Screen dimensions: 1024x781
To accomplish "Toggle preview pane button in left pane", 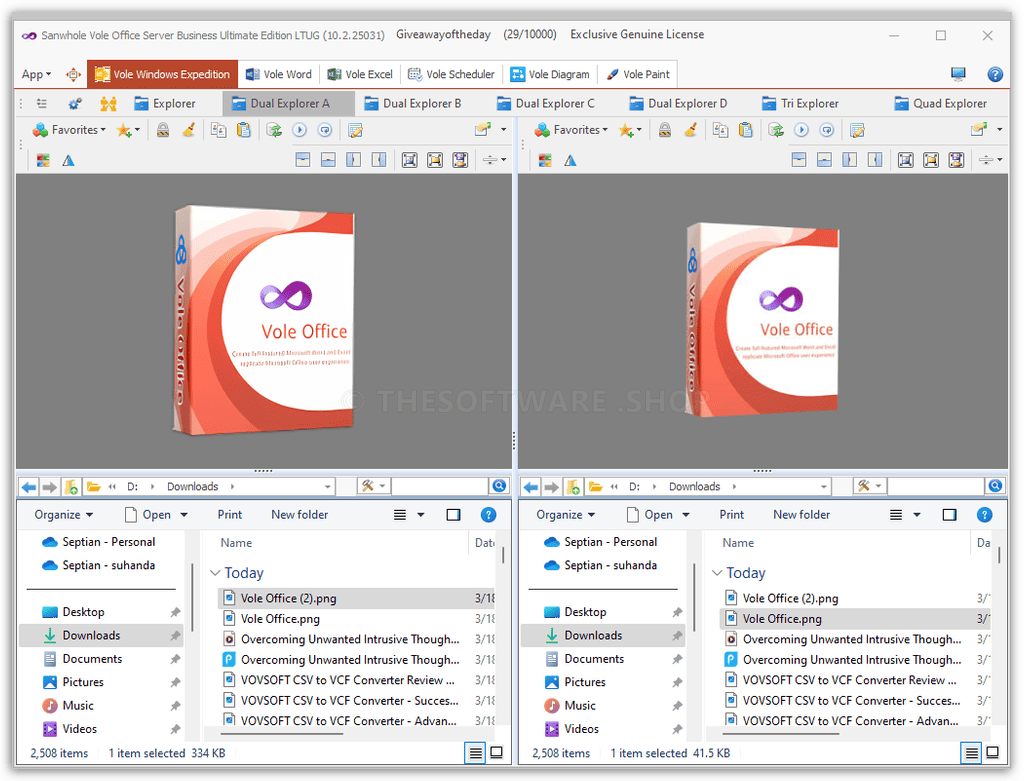I will [453, 515].
